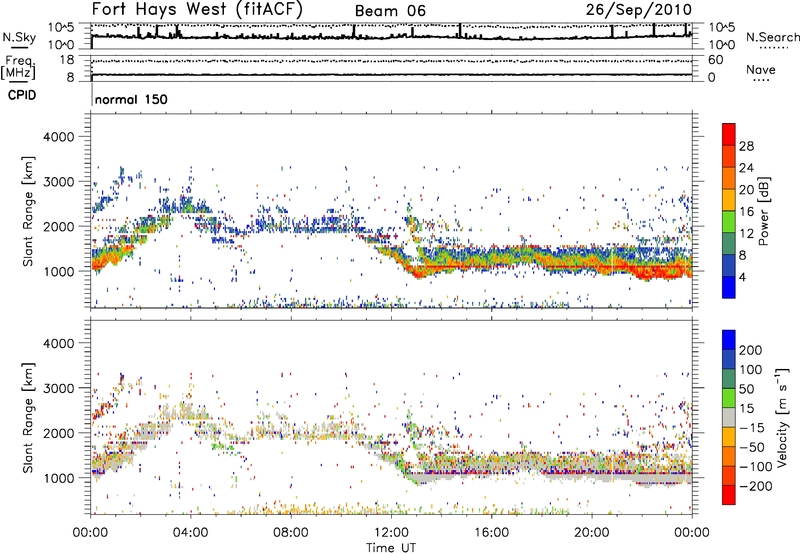Click the dotted line sample under 'Nave'

pos(761,80)
